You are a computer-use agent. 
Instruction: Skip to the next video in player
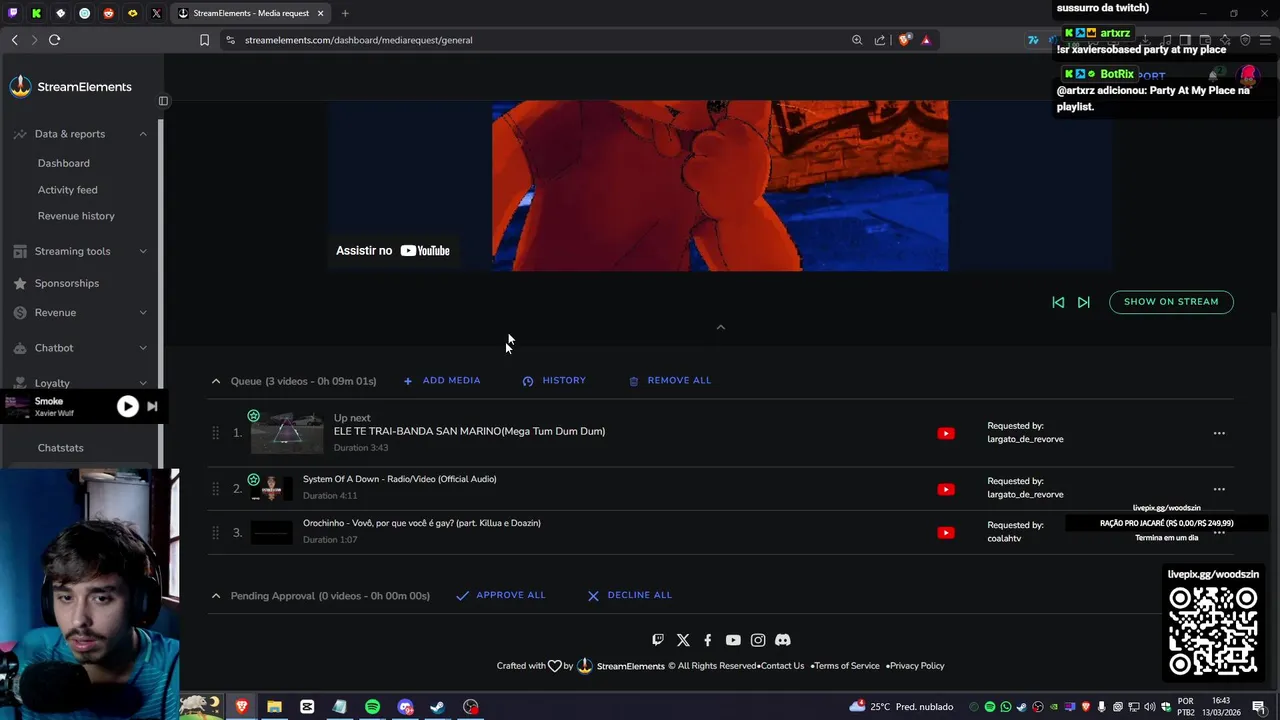[1084, 302]
